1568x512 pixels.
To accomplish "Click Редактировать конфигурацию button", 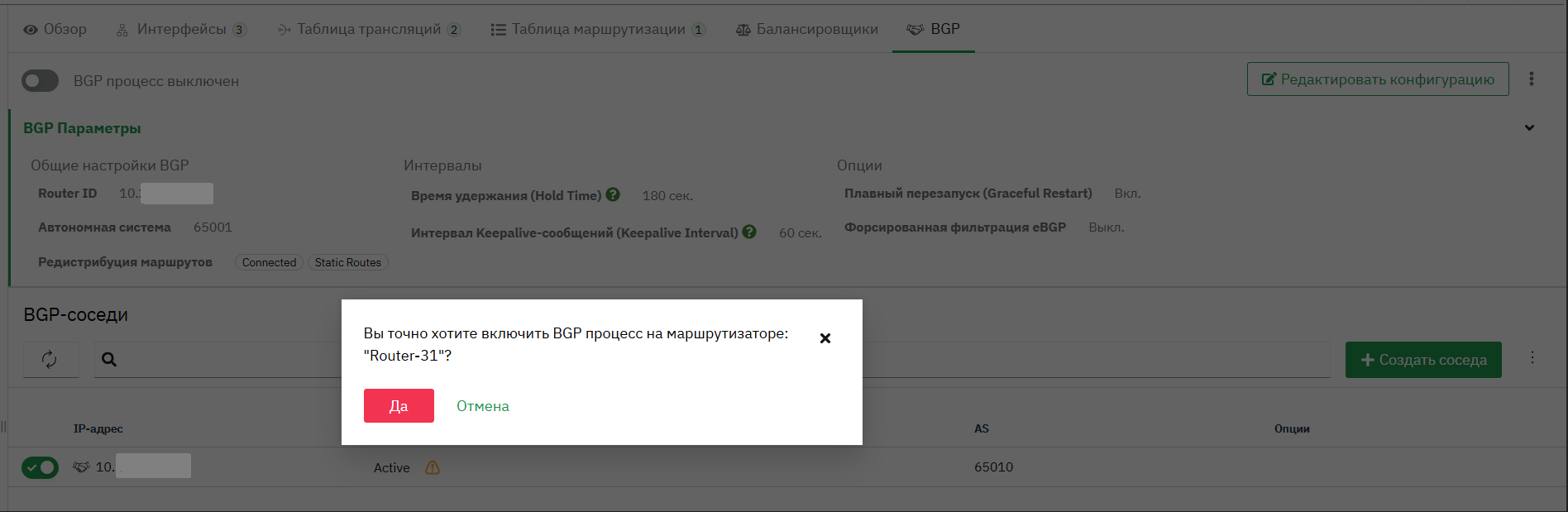I will point(1378,79).
